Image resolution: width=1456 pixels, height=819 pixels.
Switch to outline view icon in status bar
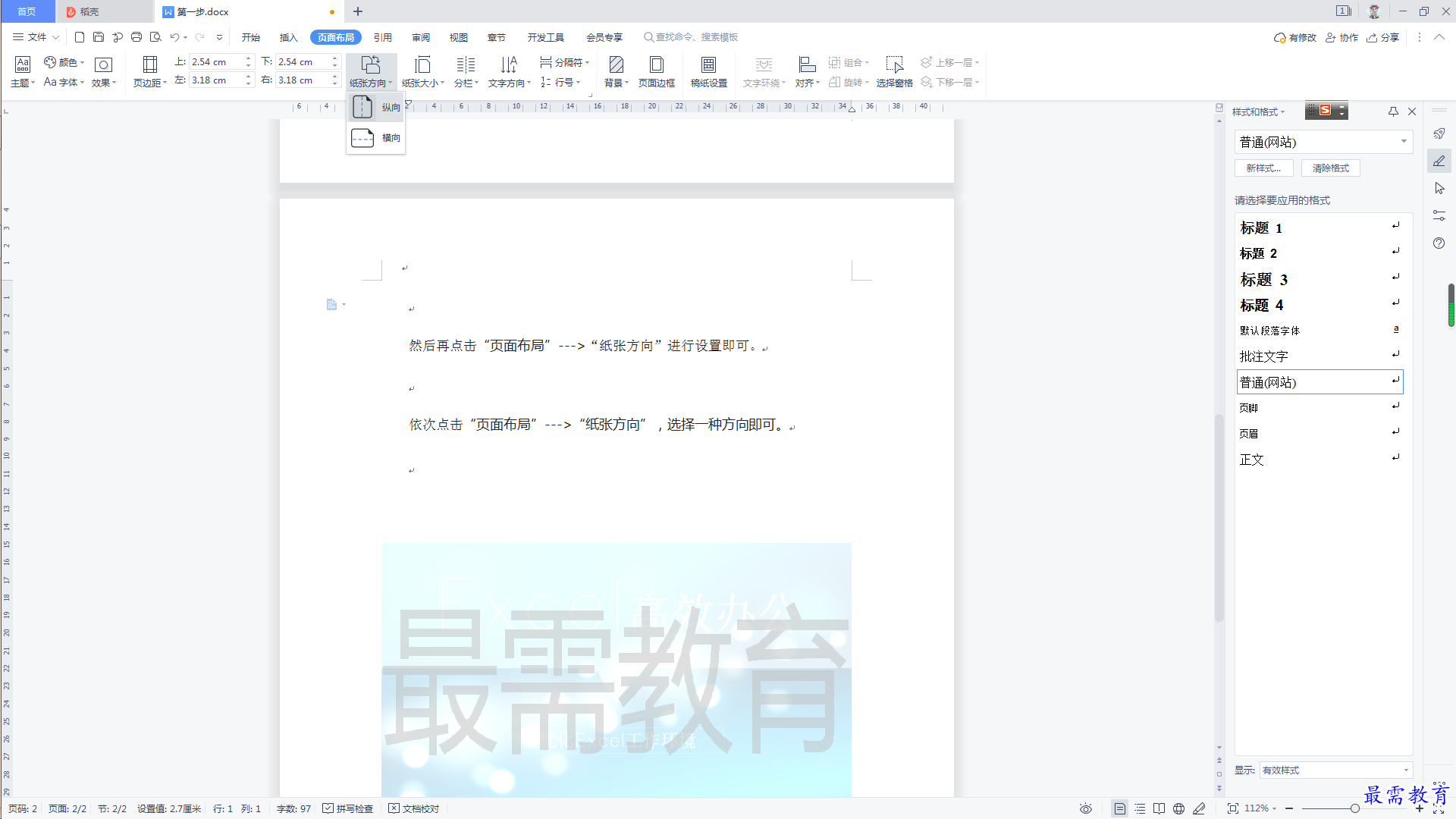point(1140,808)
